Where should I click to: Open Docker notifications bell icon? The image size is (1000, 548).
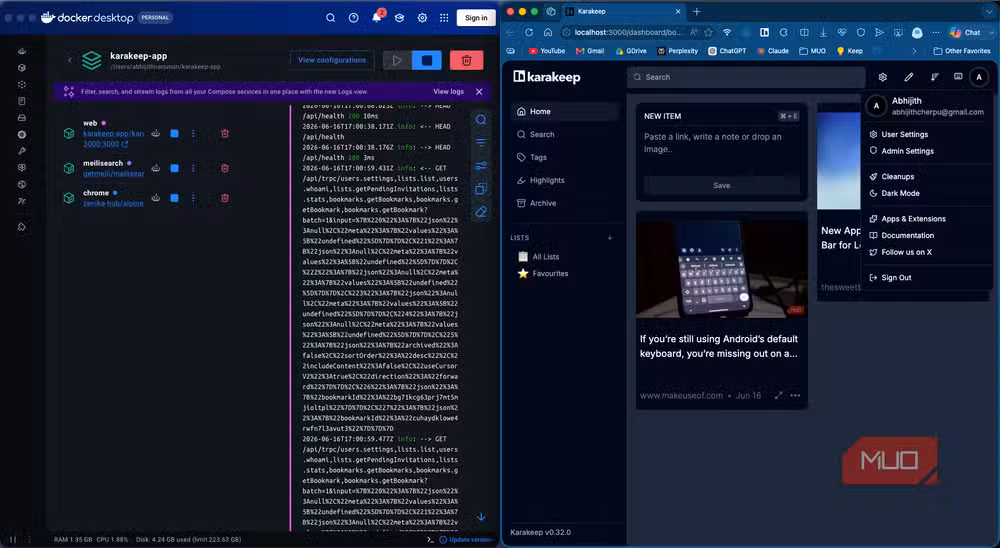point(377,17)
